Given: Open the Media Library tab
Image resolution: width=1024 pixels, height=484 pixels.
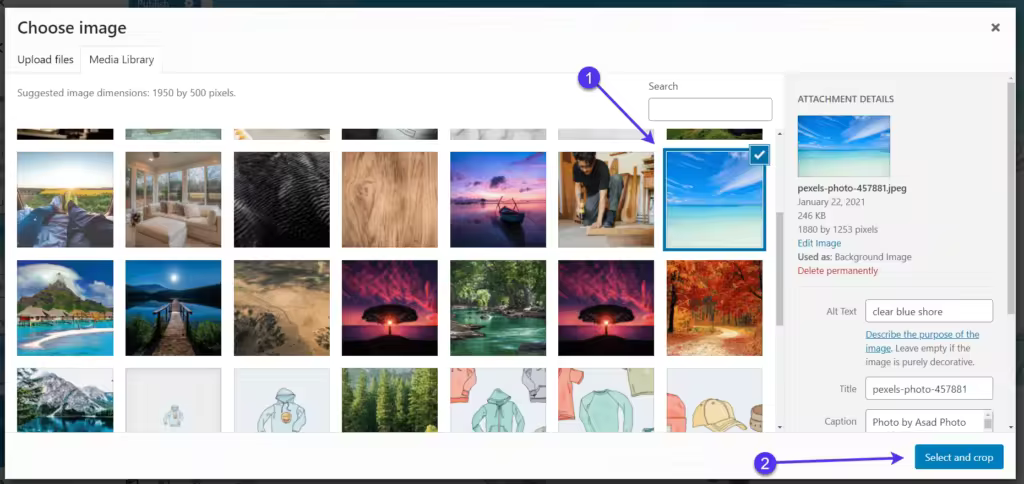Looking at the screenshot, I should coord(121,59).
